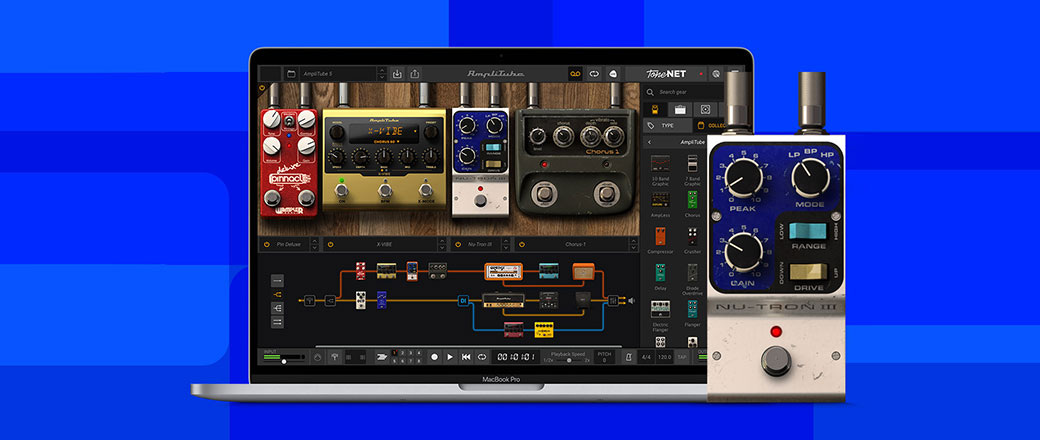Pick Delay gear item

[x=660, y=277]
